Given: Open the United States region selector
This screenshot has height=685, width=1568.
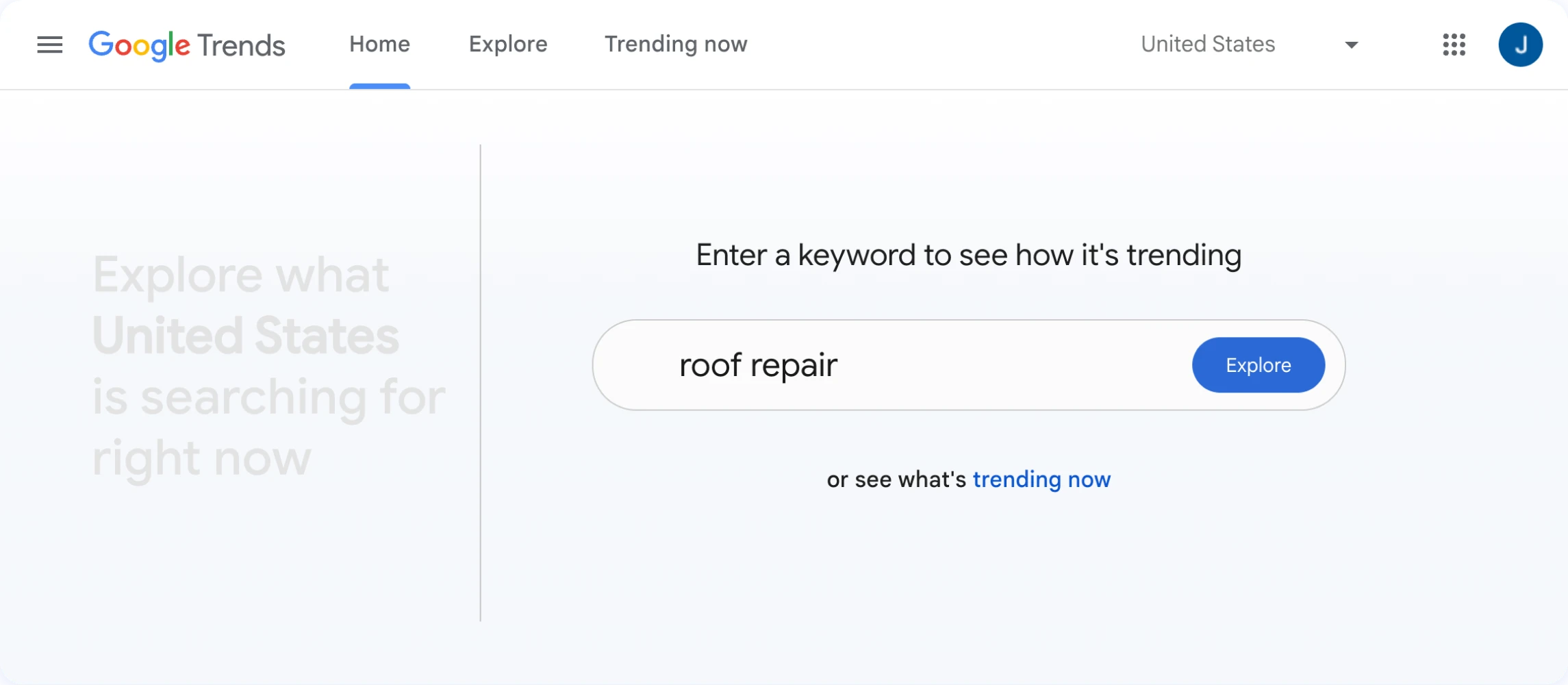Looking at the screenshot, I should pyautogui.click(x=1207, y=45).
